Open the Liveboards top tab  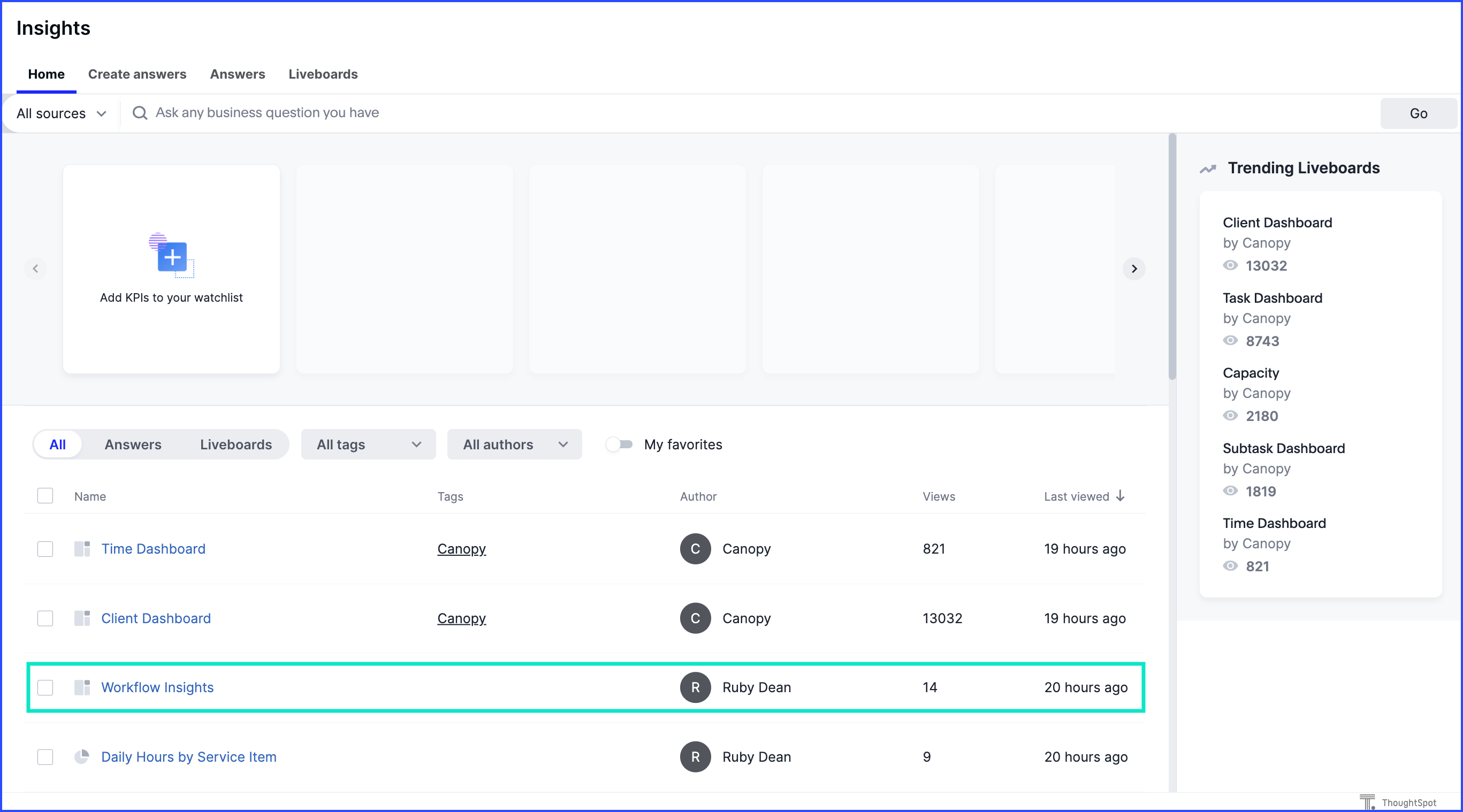[x=323, y=74]
